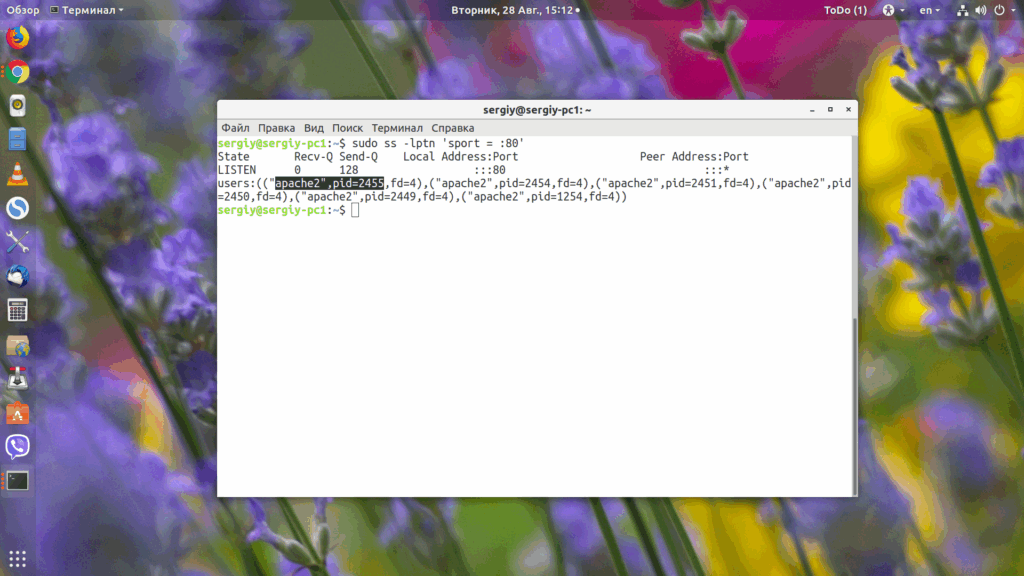Maximize the terminal window
The width and height of the screenshot is (1024, 576).
(830, 110)
